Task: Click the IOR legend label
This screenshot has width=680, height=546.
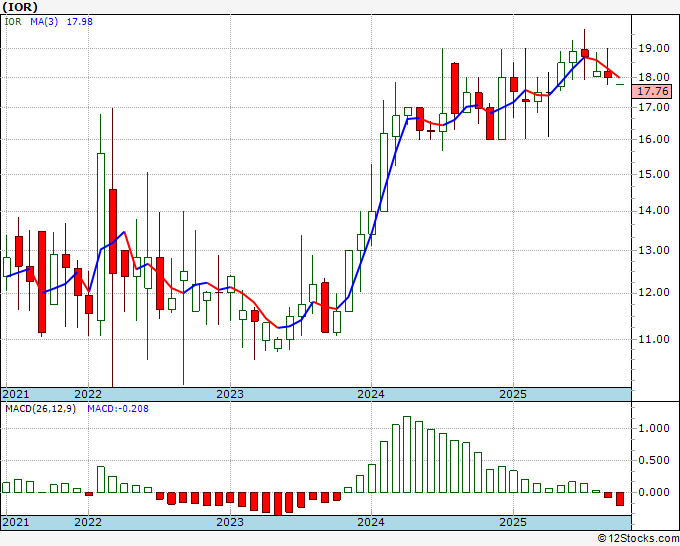Action: [x=13, y=22]
